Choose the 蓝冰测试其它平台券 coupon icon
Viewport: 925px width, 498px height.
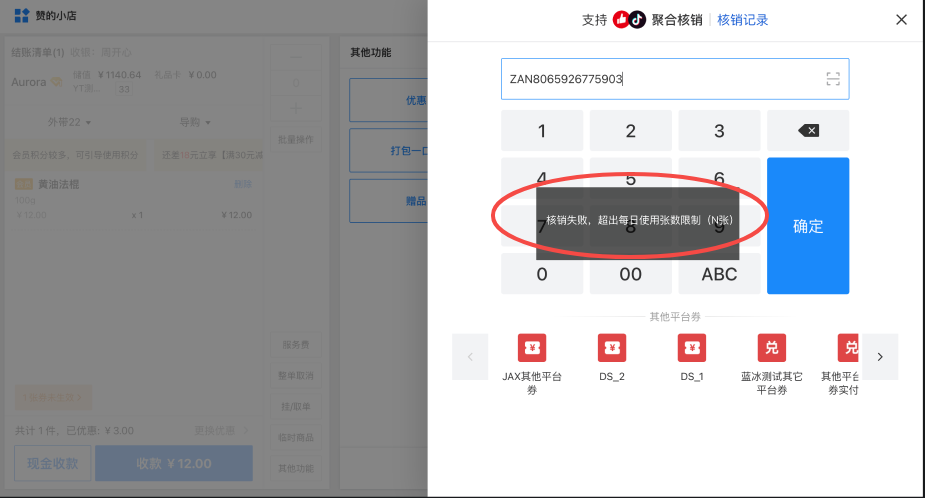coord(771,348)
